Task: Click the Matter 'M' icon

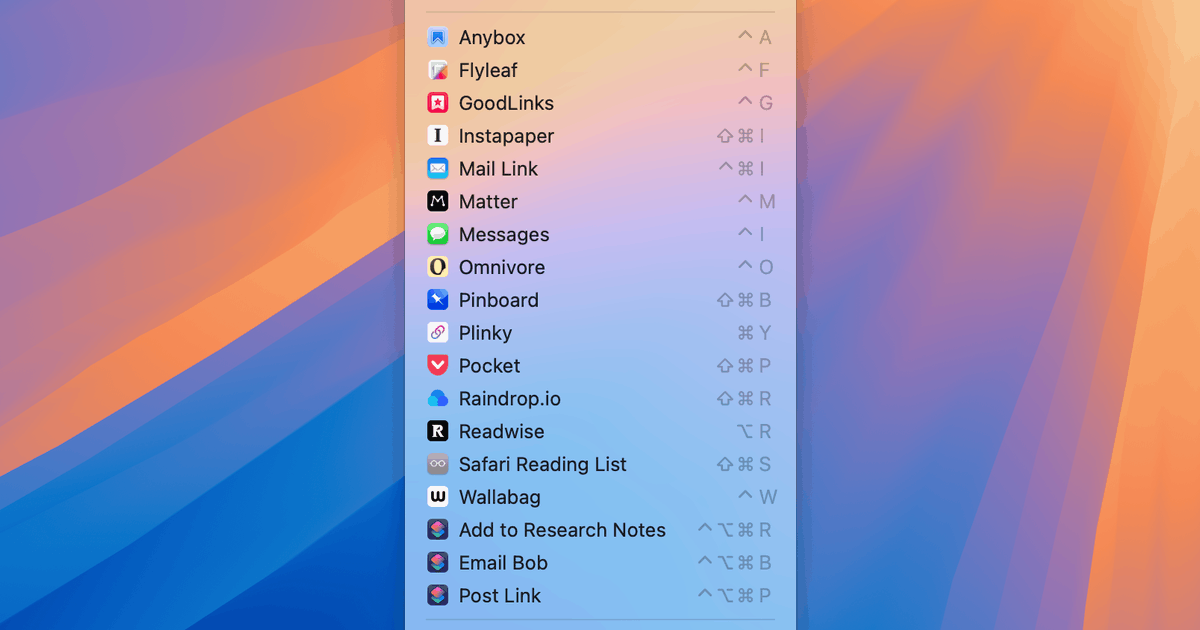Action: coord(438,202)
